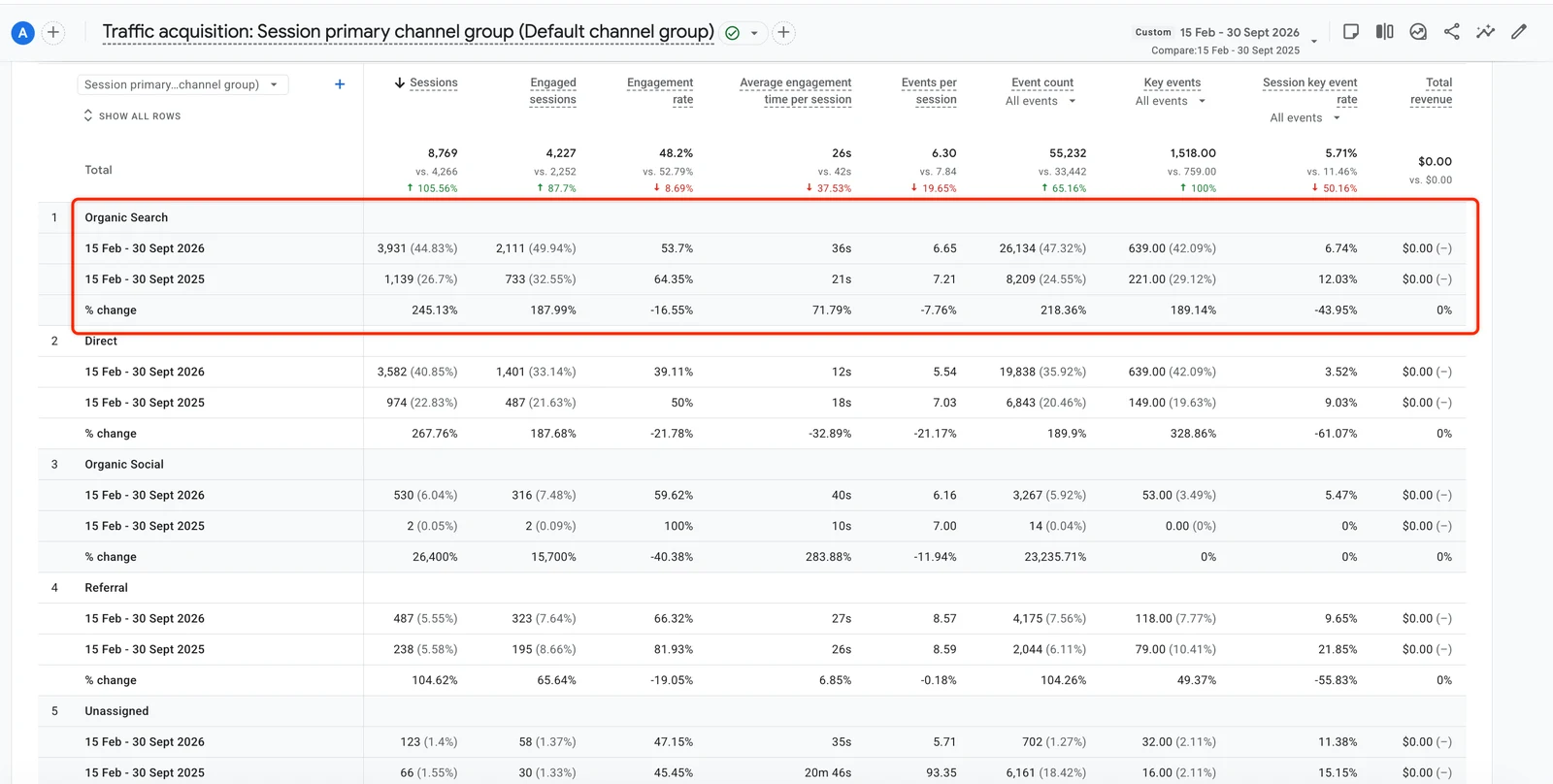Click the Compare: 15 Feb - 30 Sept 2025 text
This screenshot has height=784, width=1553.
[x=1225, y=50]
